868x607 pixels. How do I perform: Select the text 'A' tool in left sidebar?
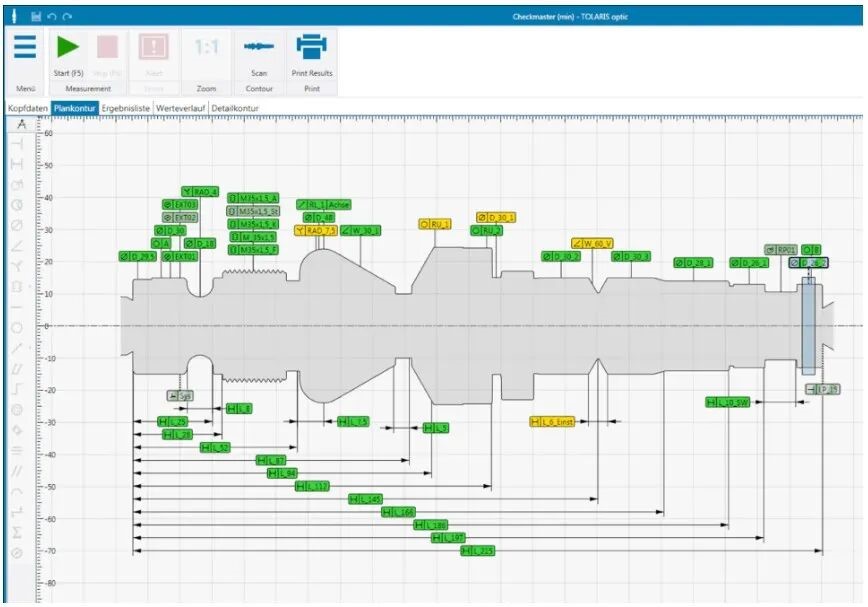[21, 124]
